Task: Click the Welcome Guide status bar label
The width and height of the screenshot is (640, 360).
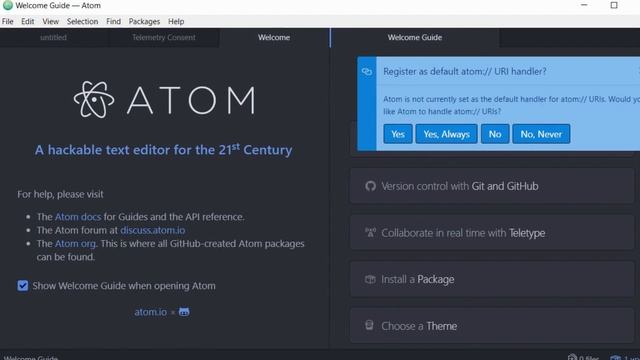Action: pos(31,358)
